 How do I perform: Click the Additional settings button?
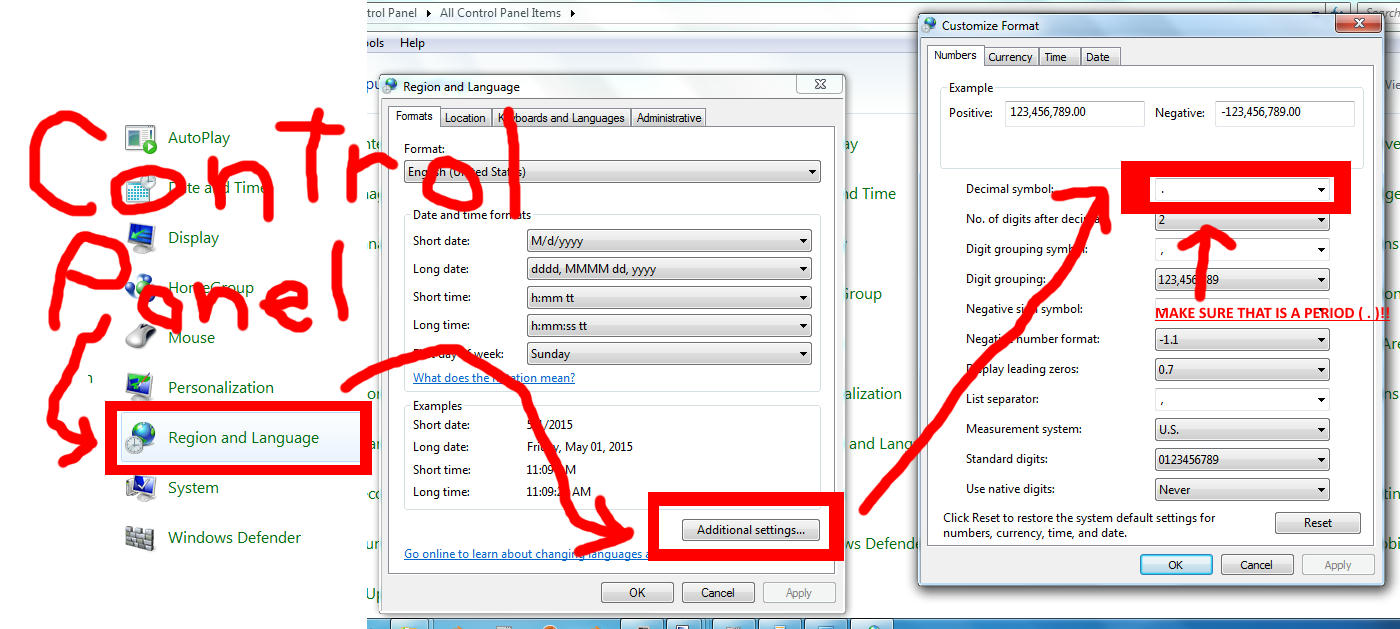751,530
